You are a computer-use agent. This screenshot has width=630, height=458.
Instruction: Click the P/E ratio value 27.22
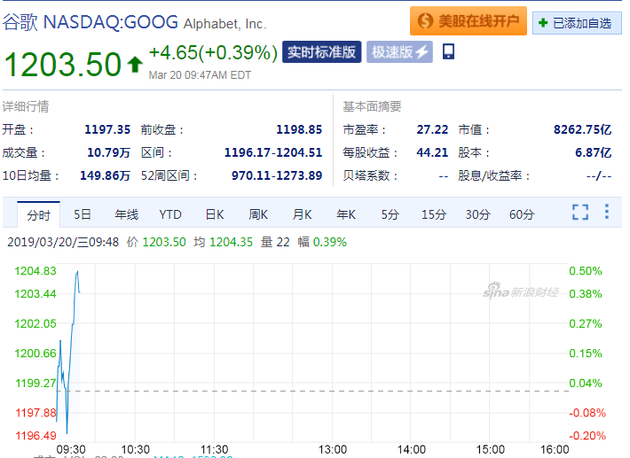click(x=432, y=129)
